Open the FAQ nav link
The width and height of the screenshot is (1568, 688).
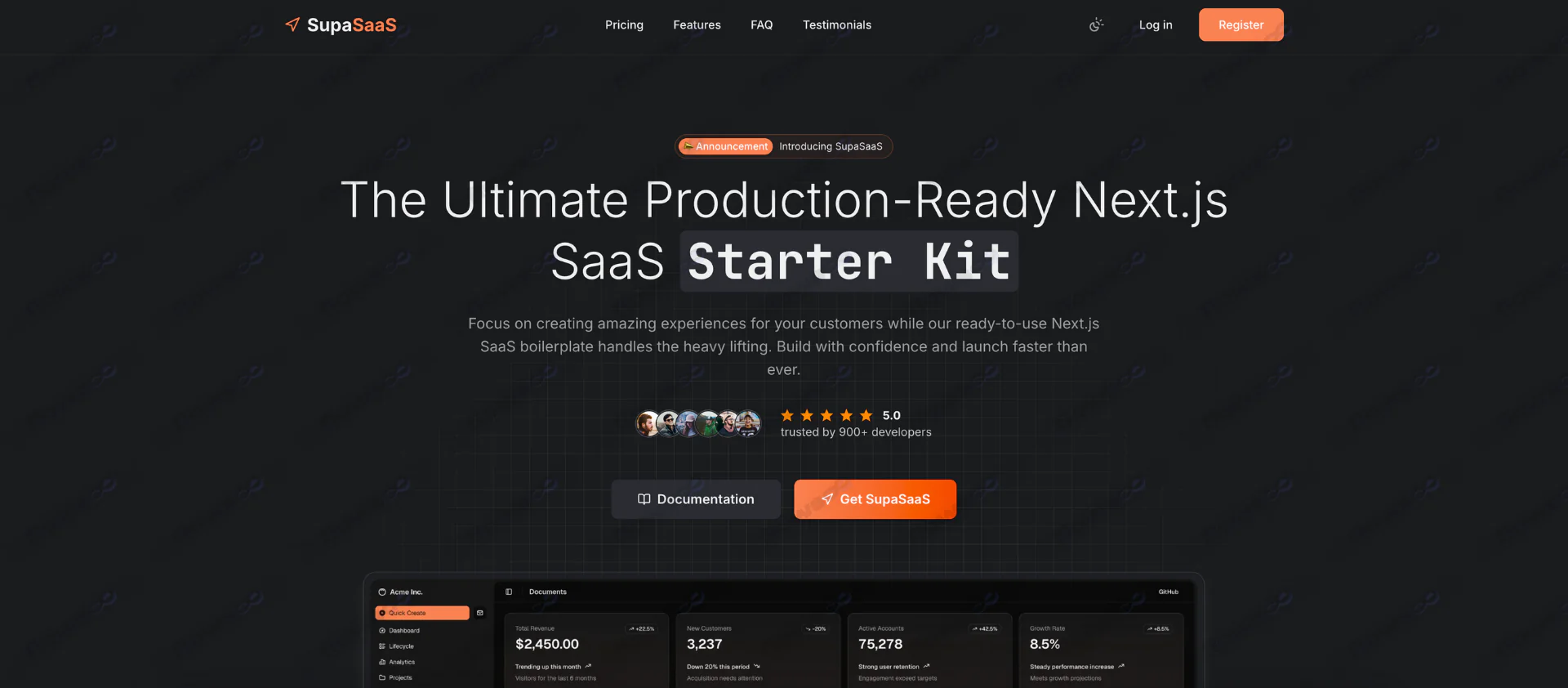coord(761,25)
